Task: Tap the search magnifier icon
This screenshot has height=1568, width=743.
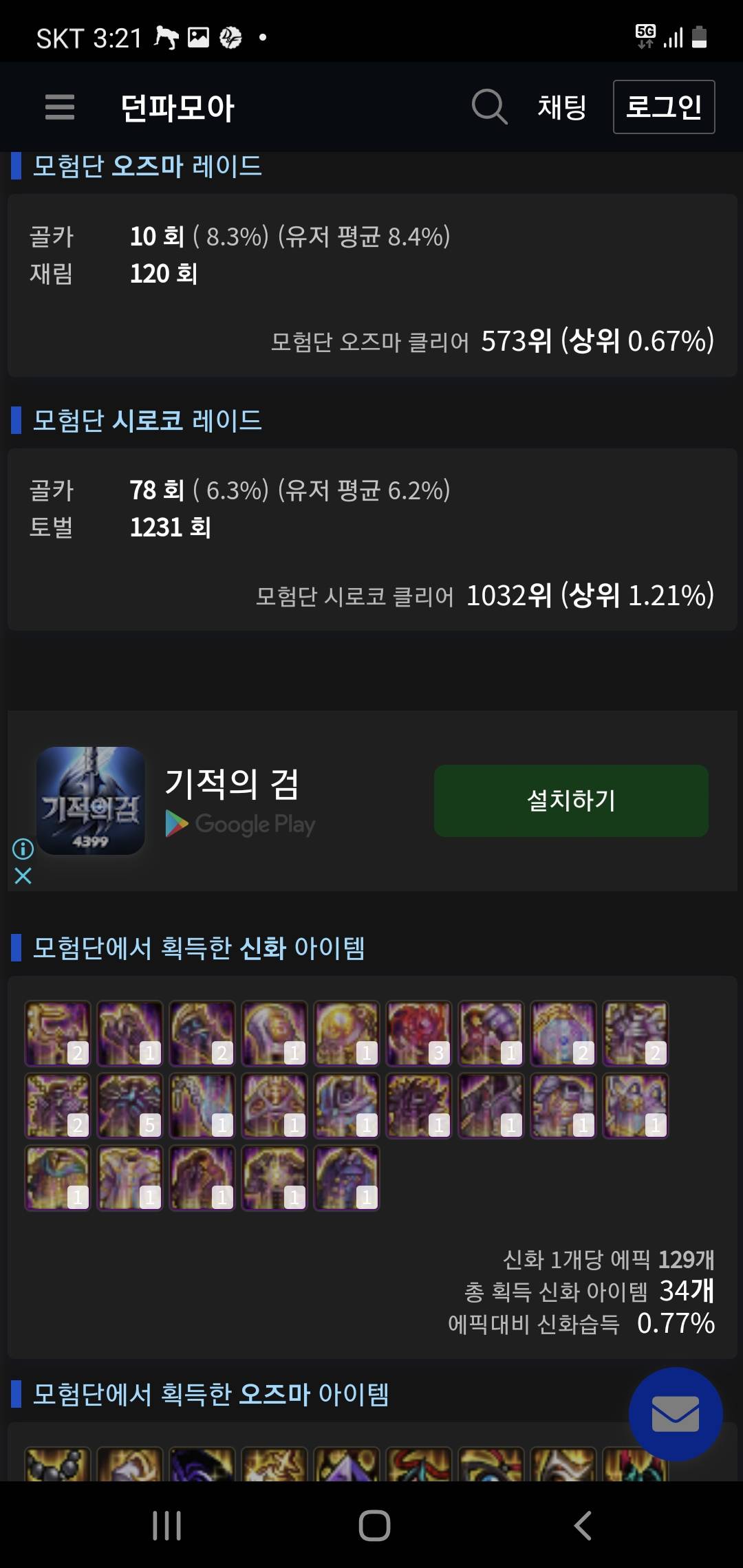Action: click(489, 107)
